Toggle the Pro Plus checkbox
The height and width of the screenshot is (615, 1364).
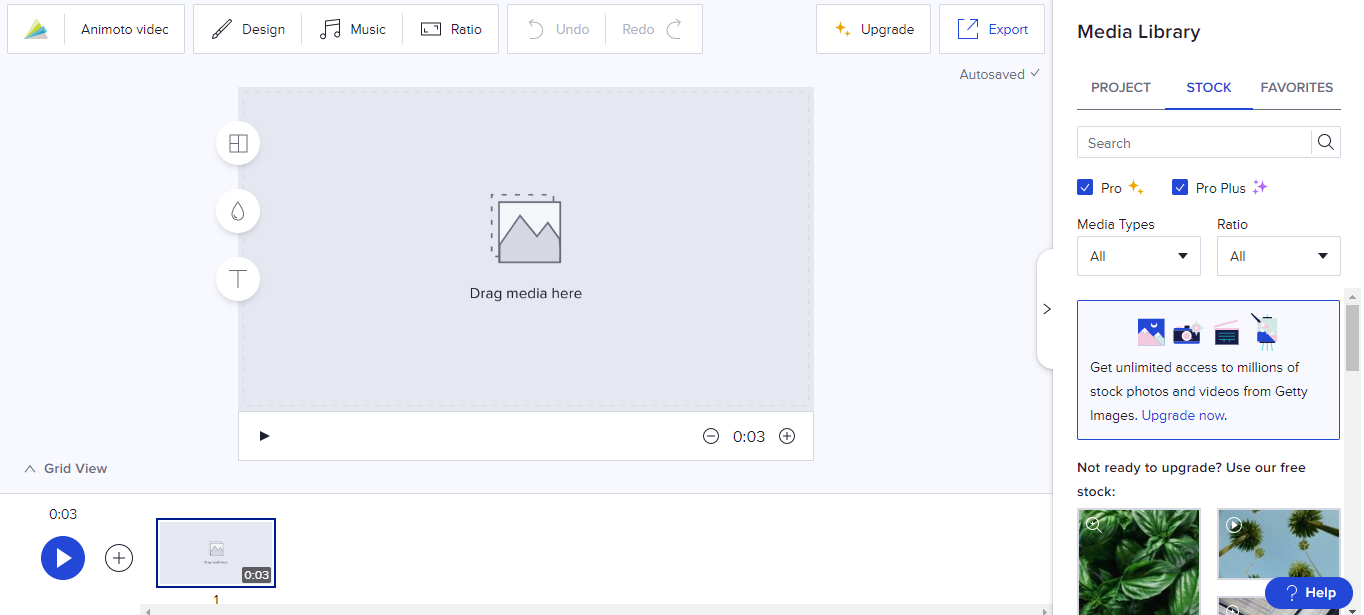pyautogui.click(x=1180, y=188)
